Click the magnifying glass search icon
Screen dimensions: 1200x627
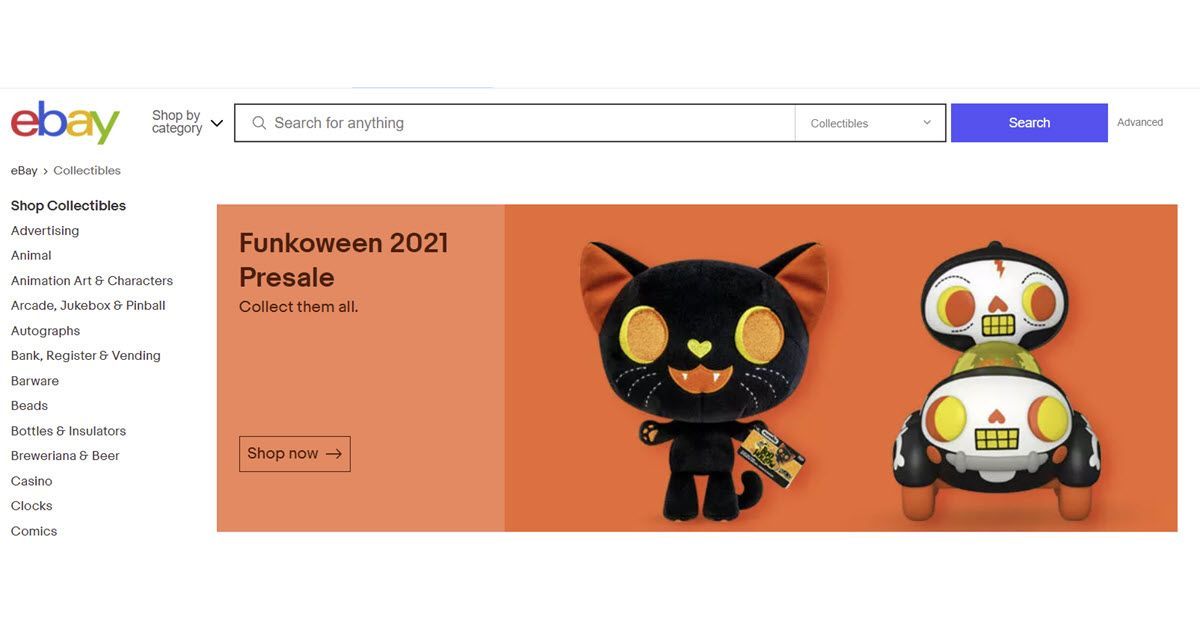259,123
